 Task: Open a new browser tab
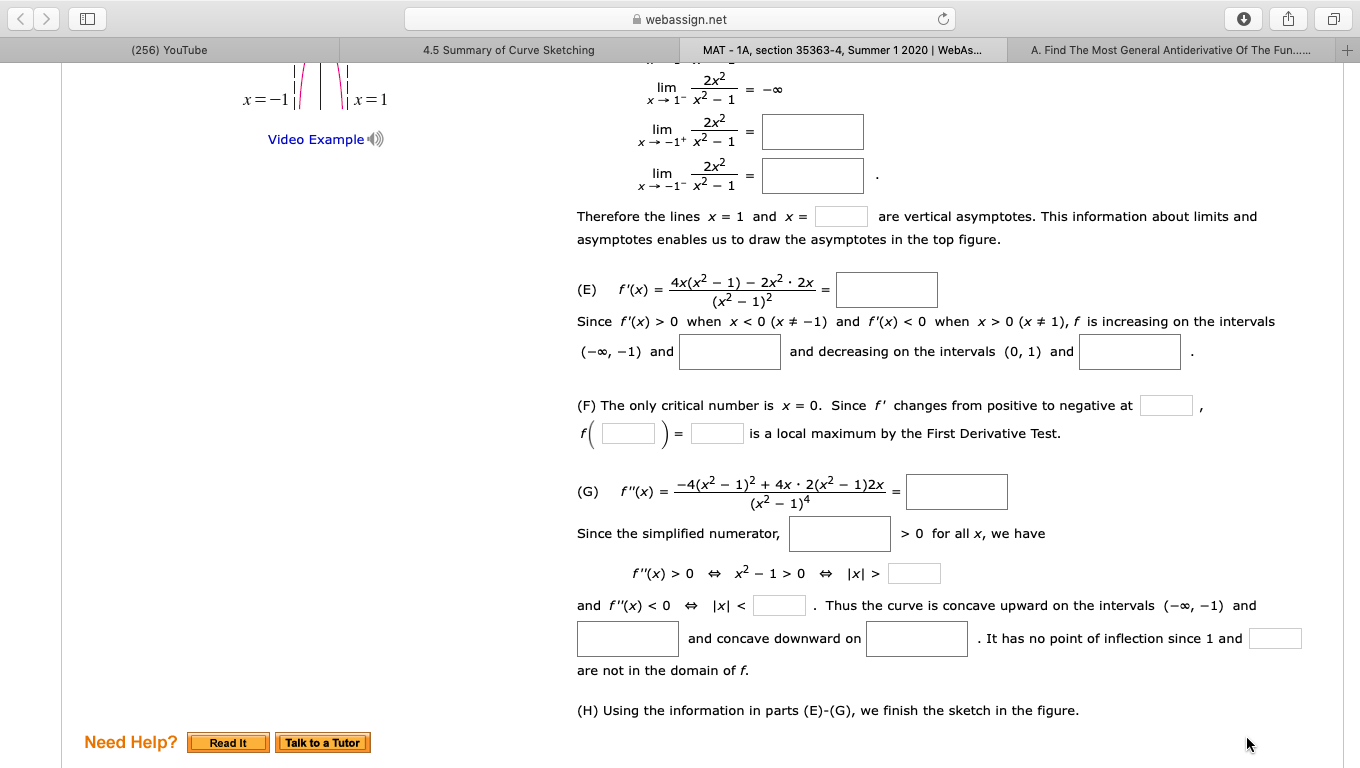1348,49
